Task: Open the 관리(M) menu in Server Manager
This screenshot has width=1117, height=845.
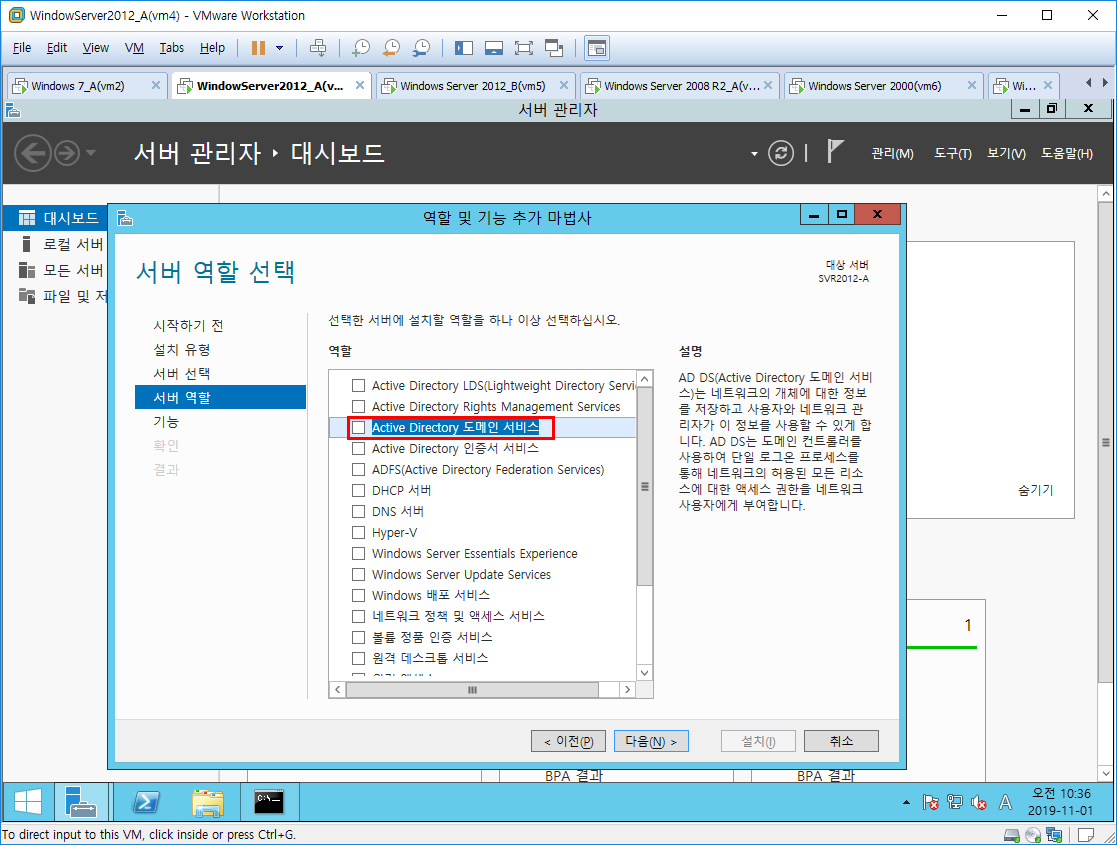Action: coord(893,153)
